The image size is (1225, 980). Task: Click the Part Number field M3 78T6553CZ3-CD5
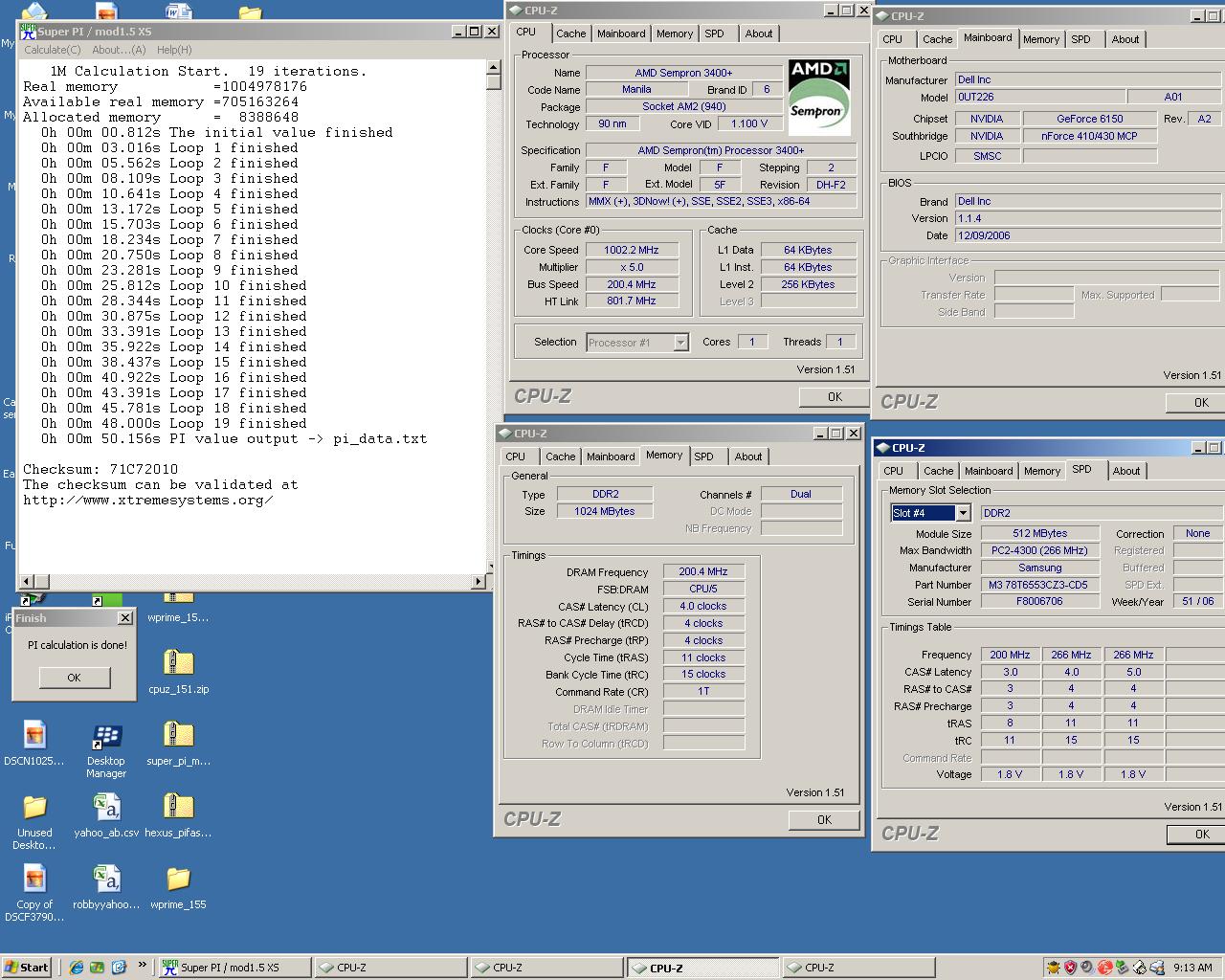tap(1039, 585)
